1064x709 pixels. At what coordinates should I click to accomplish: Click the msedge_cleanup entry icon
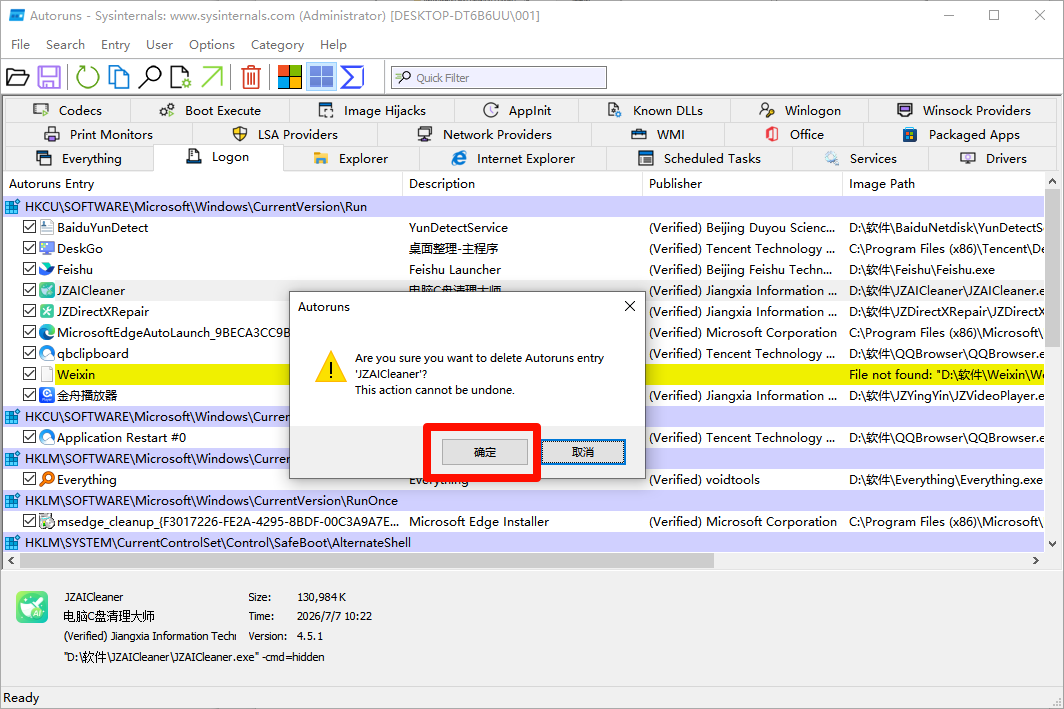[x=47, y=522]
